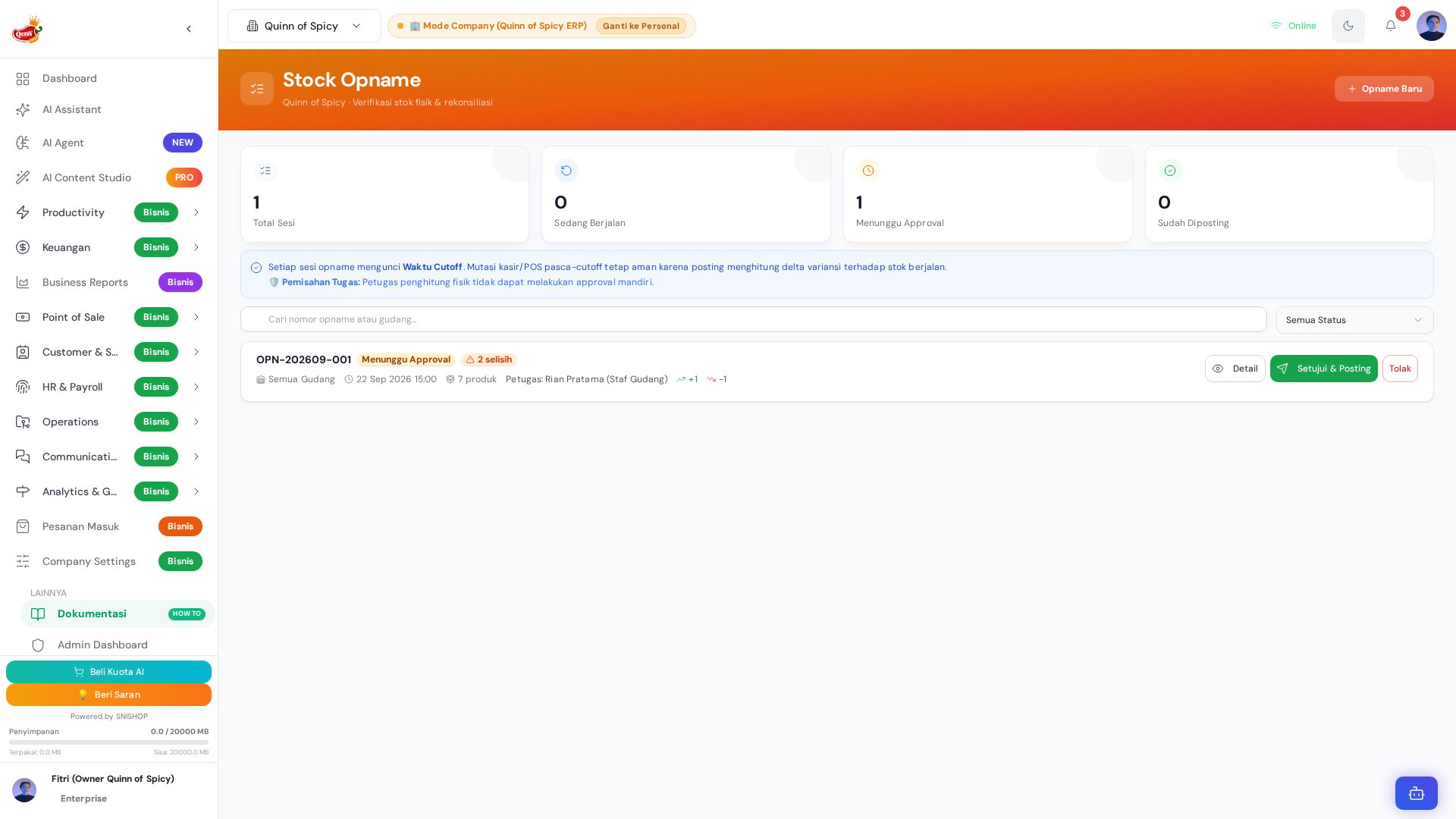Screen dimensions: 1456x819
Task: Expand the Productivity submenu chevron
Action: coord(196,212)
